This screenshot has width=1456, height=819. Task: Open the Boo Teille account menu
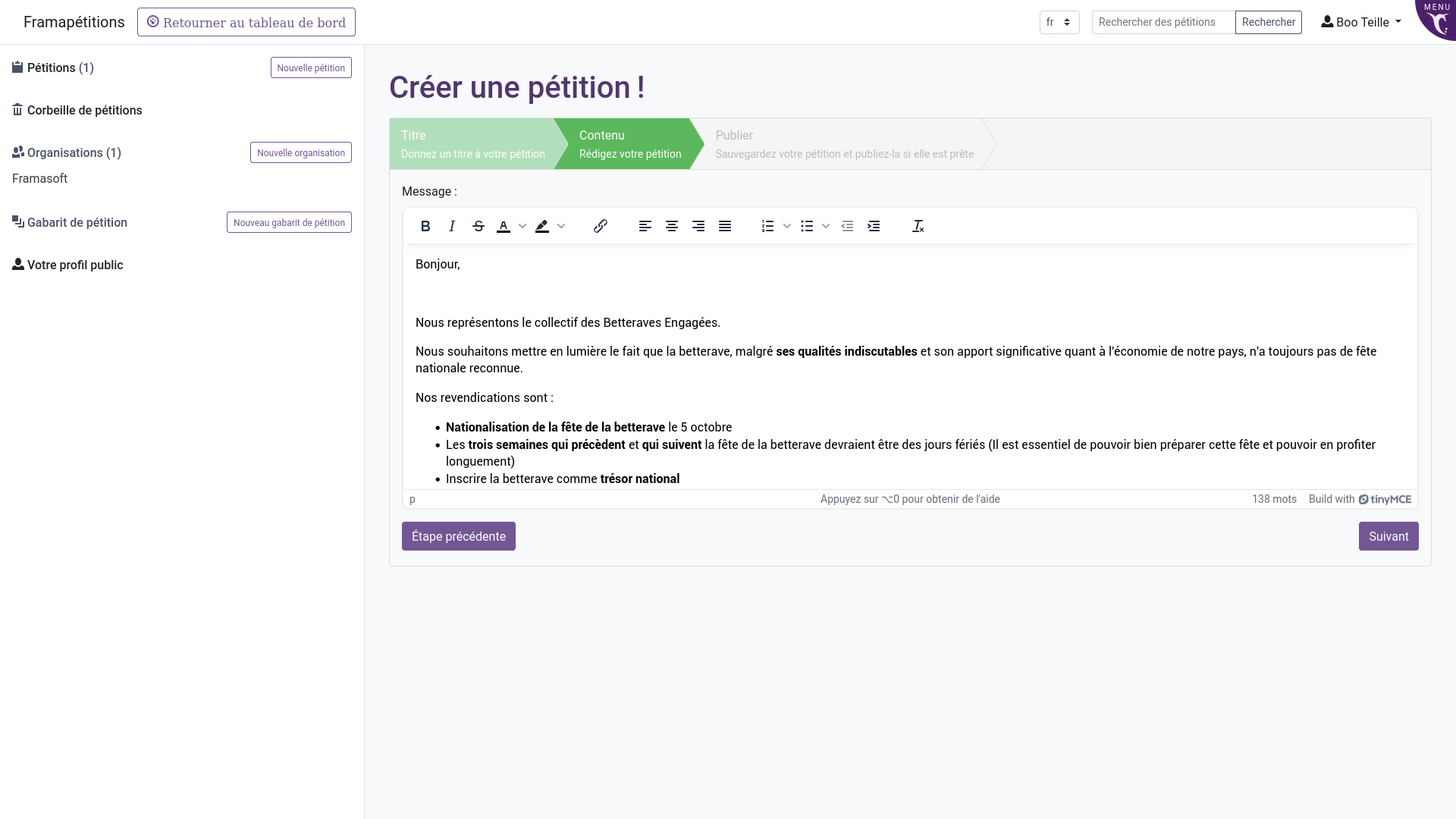1360,22
